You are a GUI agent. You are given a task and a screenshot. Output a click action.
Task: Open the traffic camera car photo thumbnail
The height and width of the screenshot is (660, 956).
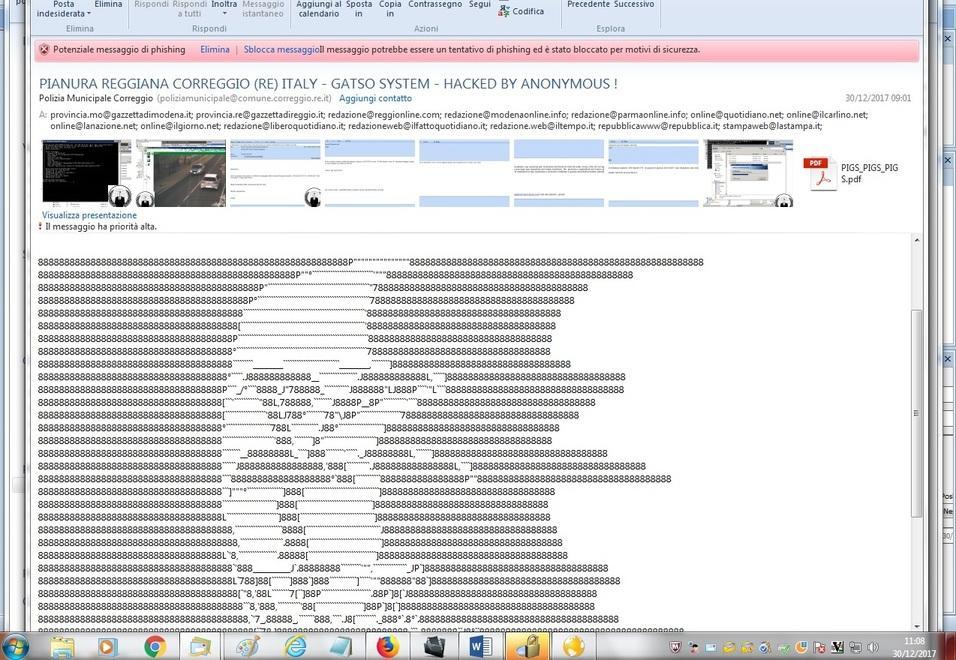180,172
